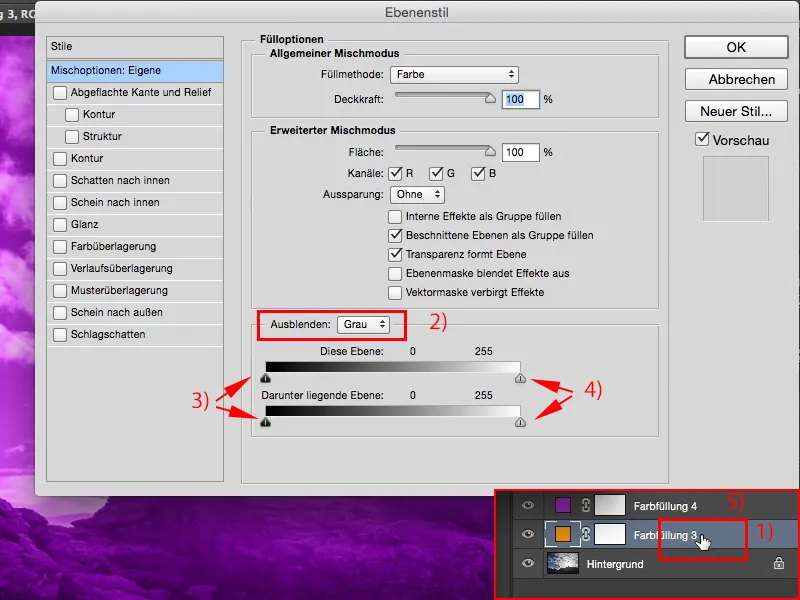Image resolution: width=800 pixels, height=600 pixels.
Task: Toggle the G channel checkbox
Action: (x=436, y=173)
